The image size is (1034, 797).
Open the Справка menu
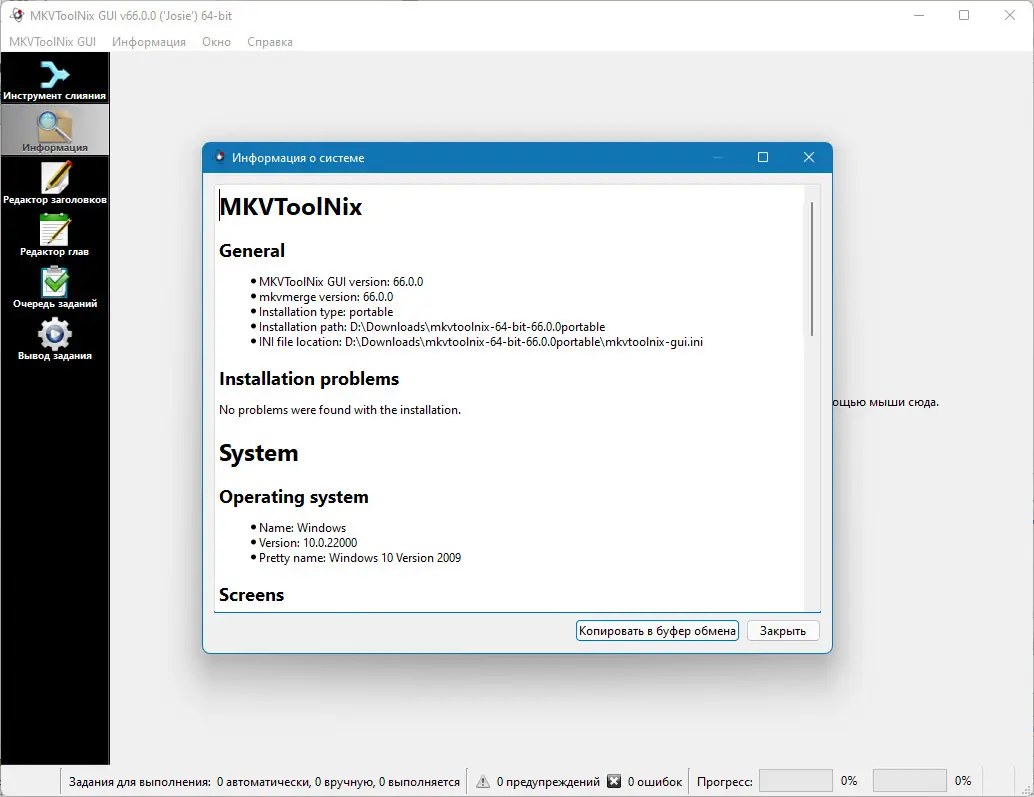[x=270, y=42]
